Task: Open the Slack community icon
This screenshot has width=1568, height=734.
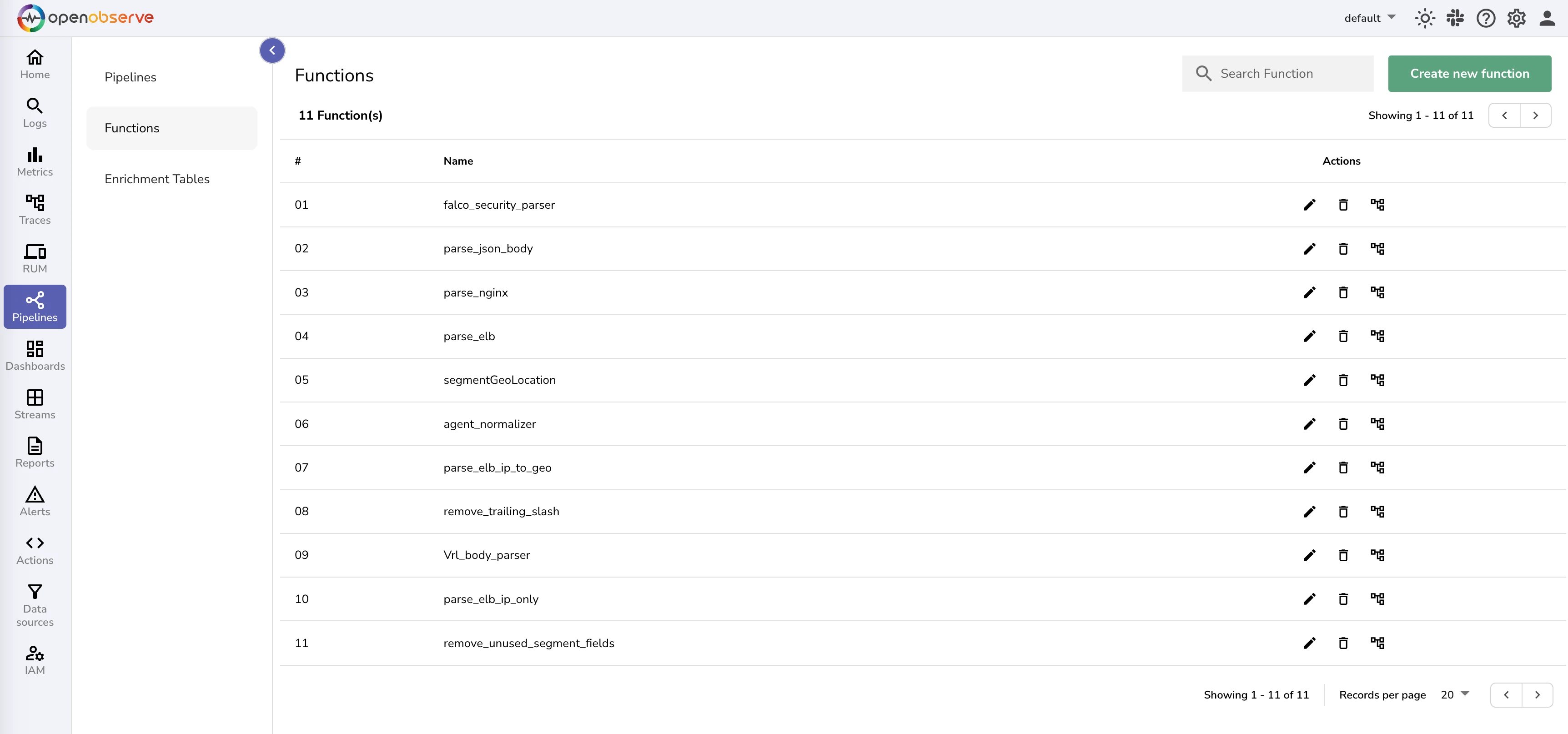Action: point(1455,18)
